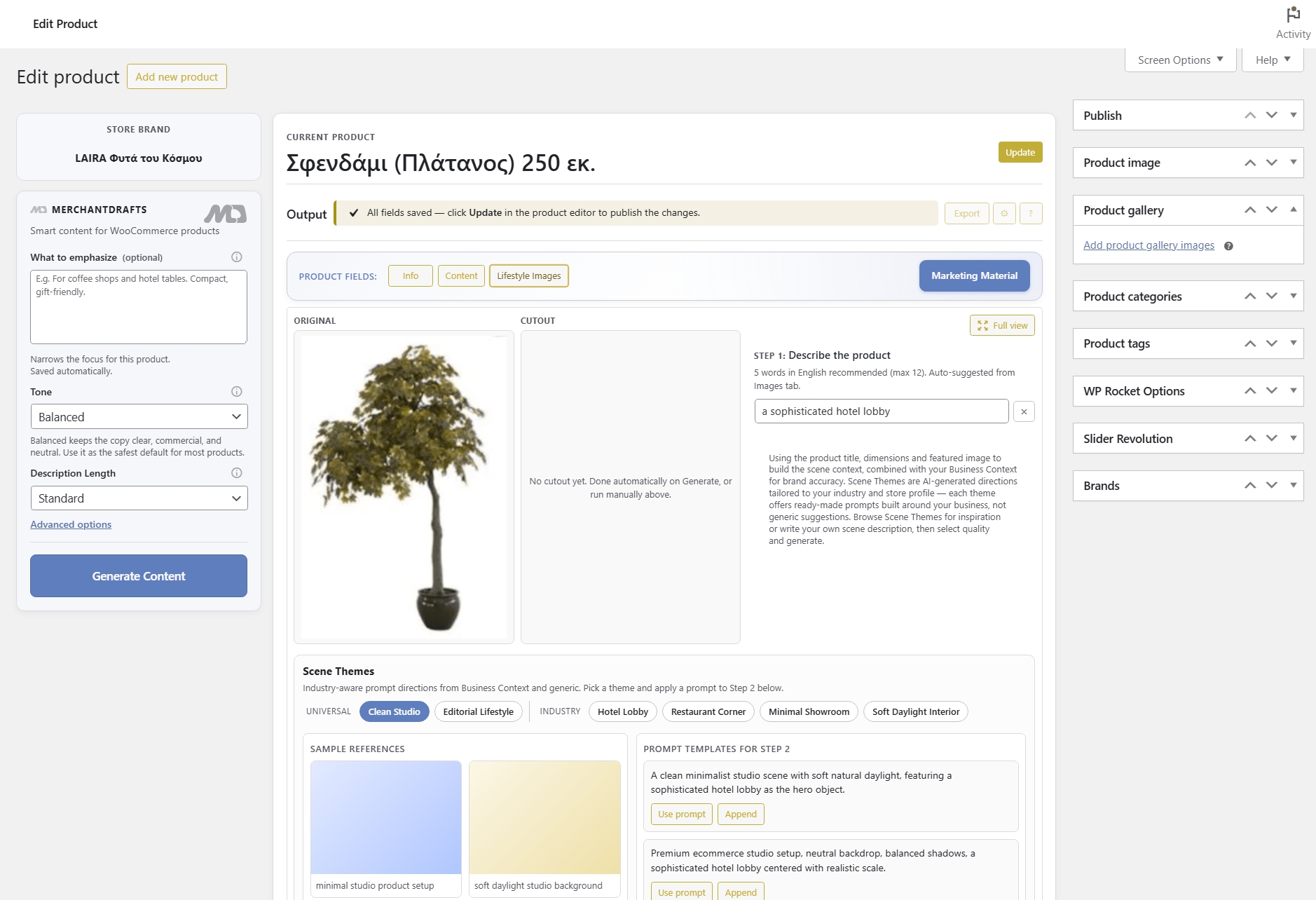Screen dimensions: 1316x900
Task: Switch to the Content product fields tab
Action: tap(461, 276)
